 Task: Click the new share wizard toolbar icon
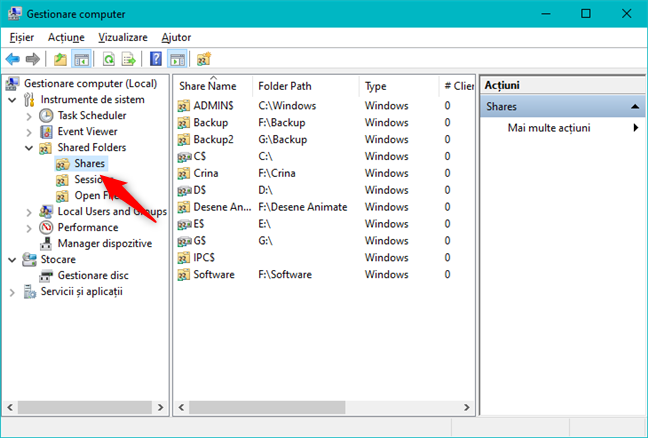pos(204,59)
